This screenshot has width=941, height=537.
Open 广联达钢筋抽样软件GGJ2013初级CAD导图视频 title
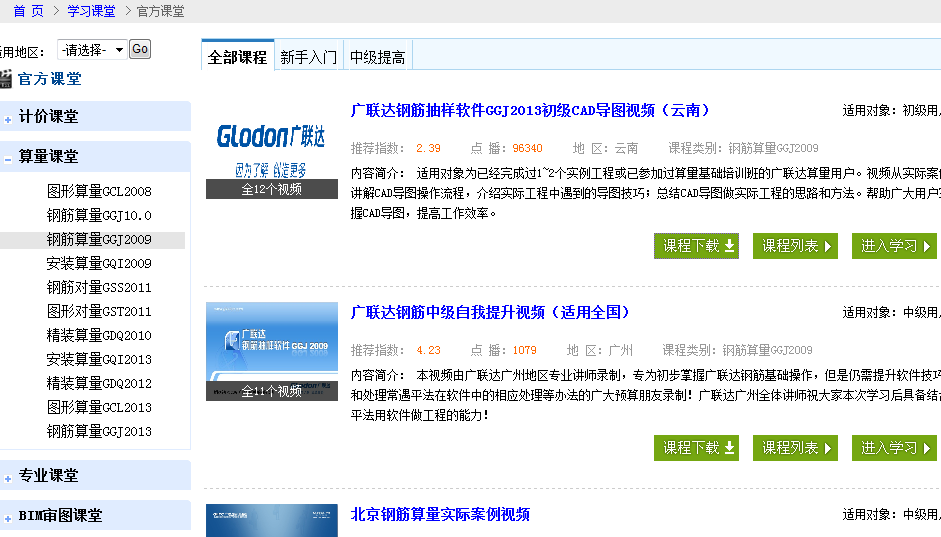click(x=531, y=110)
